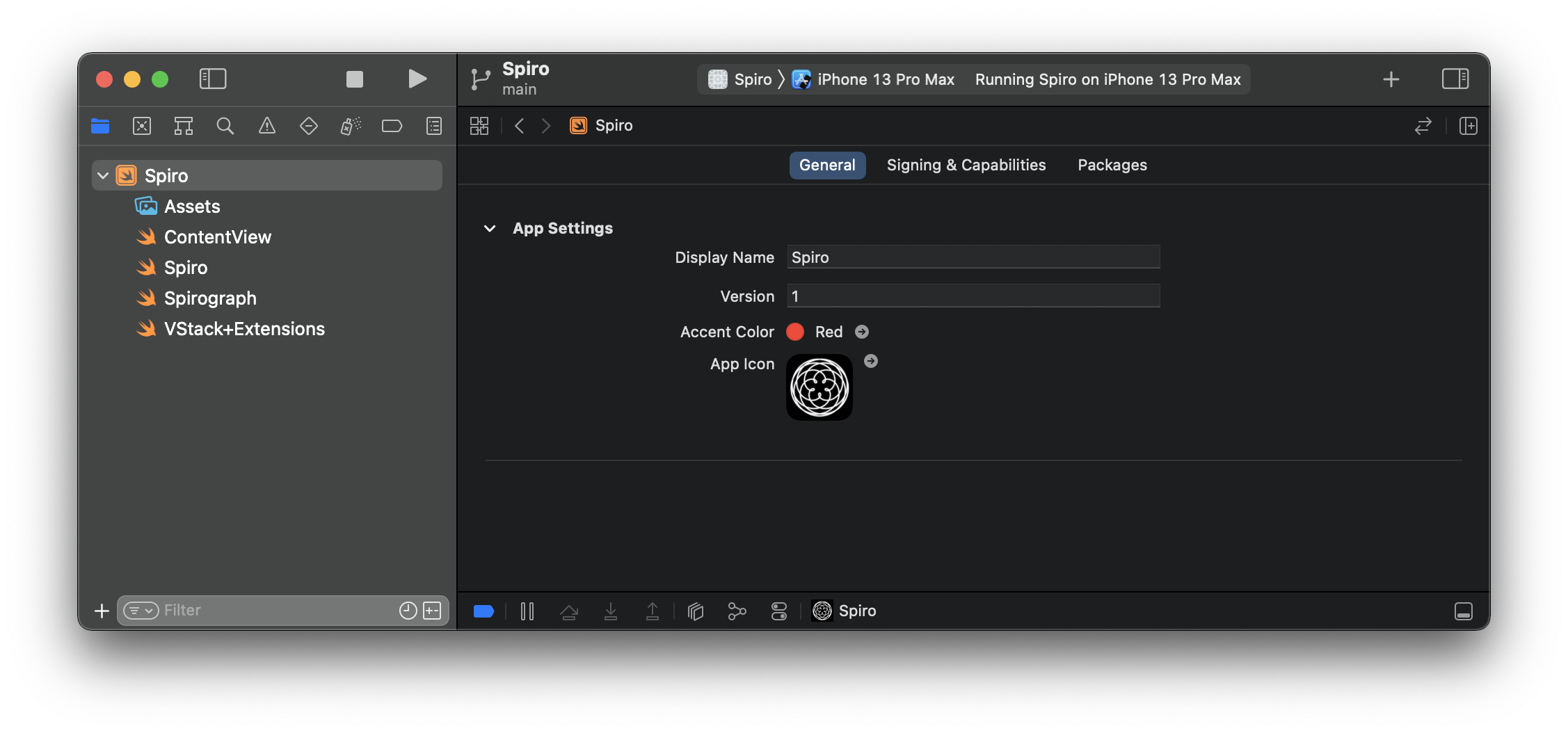Toggle recent files filter clock icon
This screenshot has height=733, width=1568.
(408, 611)
